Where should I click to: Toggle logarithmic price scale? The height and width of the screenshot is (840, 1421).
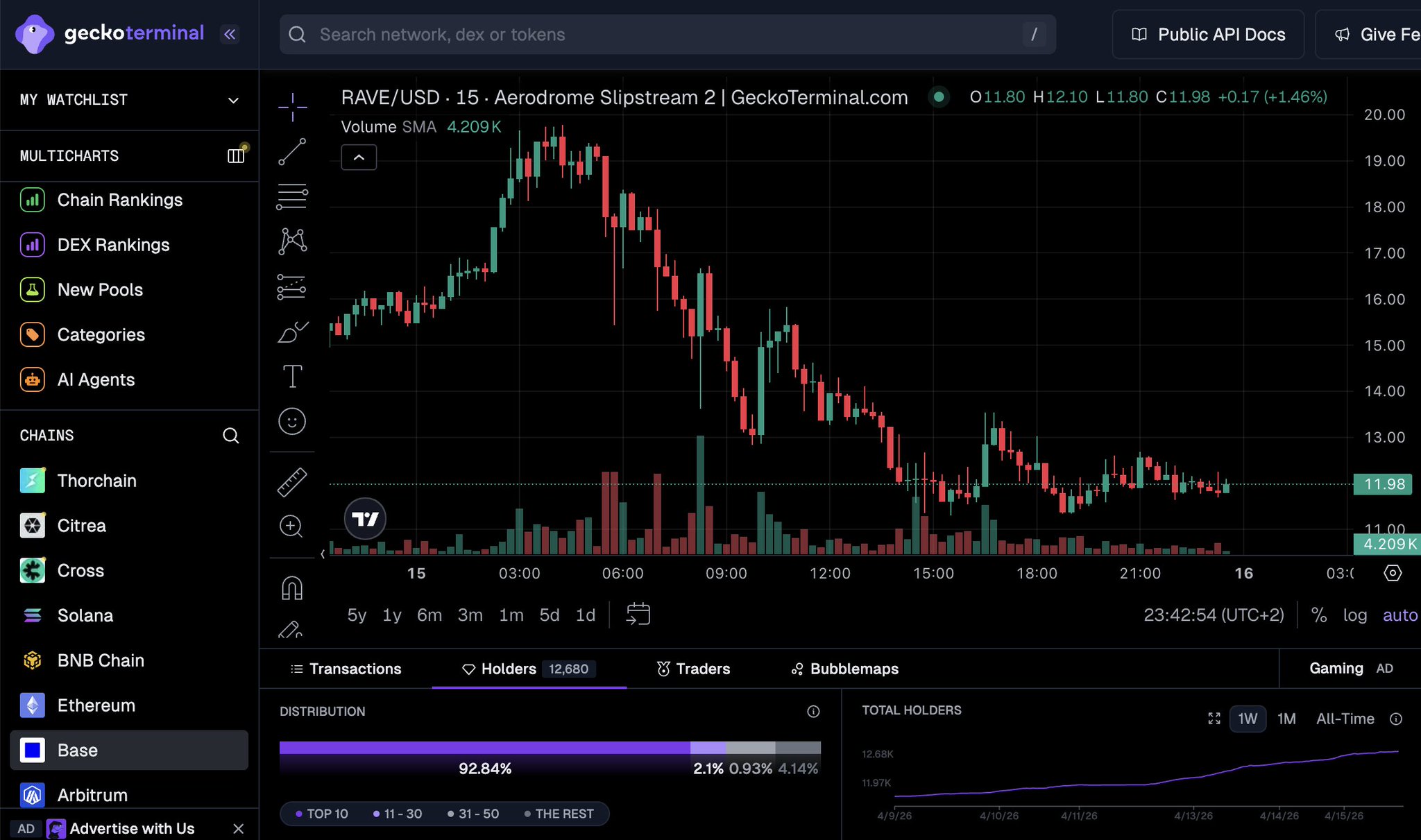[1354, 615]
